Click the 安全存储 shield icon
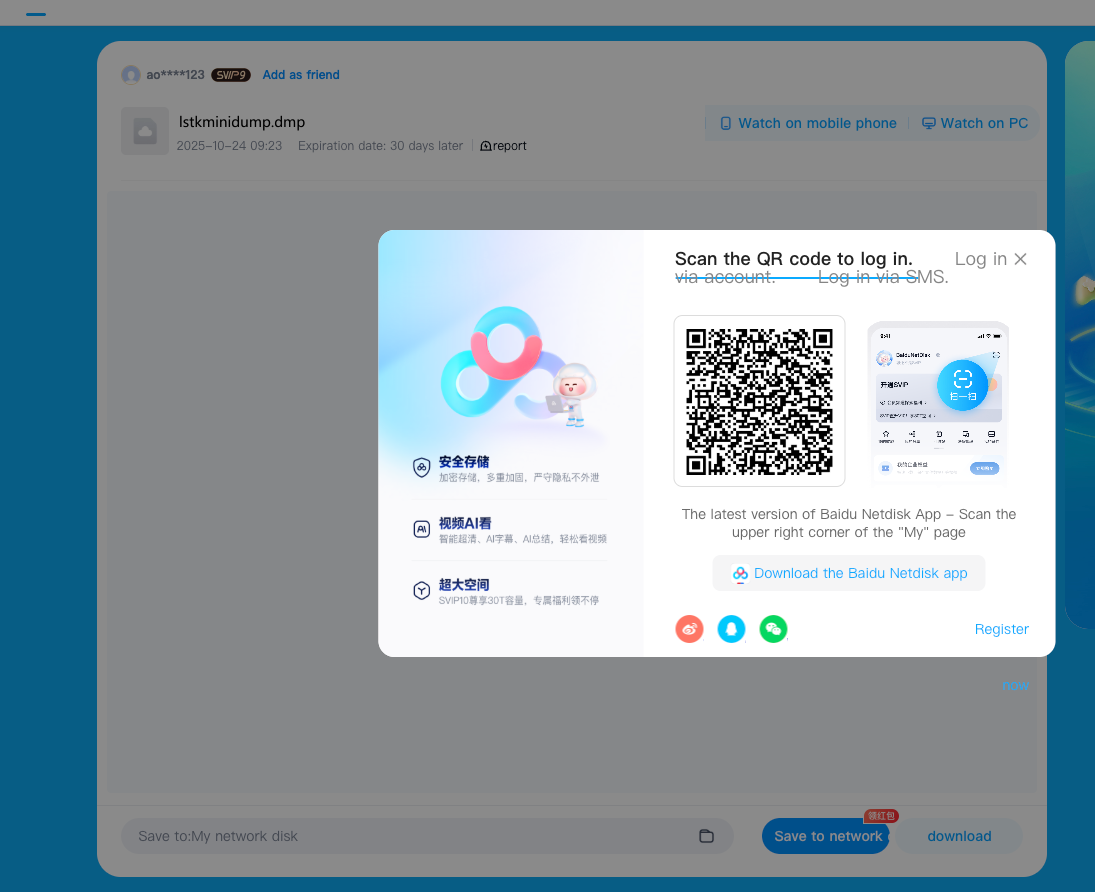 click(421, 467)
